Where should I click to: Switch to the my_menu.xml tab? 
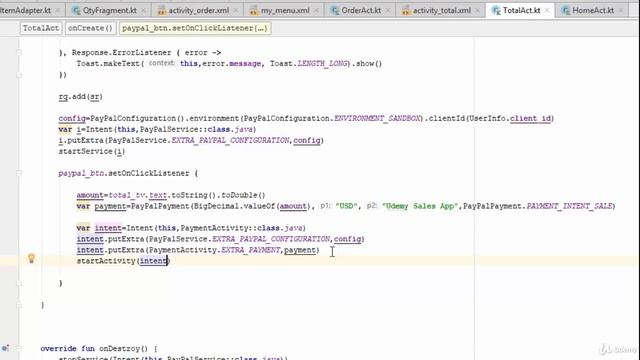[285, 11]
